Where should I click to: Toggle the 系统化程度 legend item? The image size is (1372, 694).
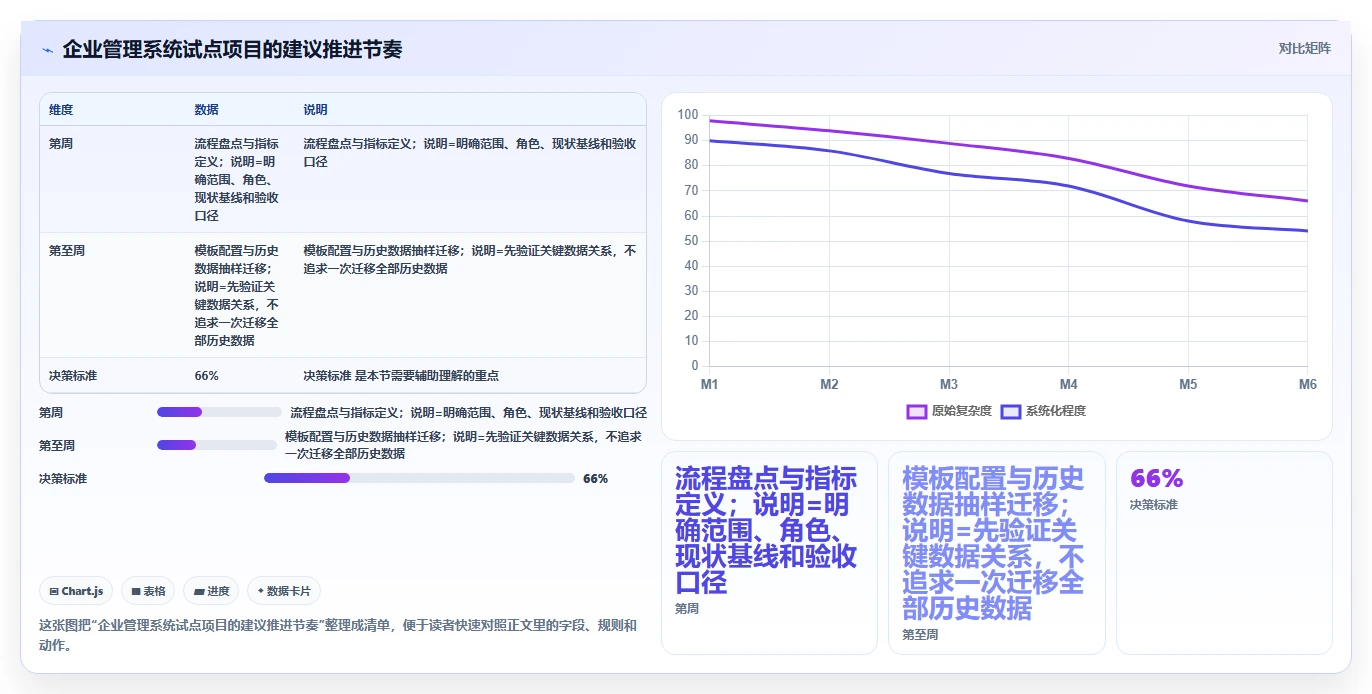(1043, 411)
